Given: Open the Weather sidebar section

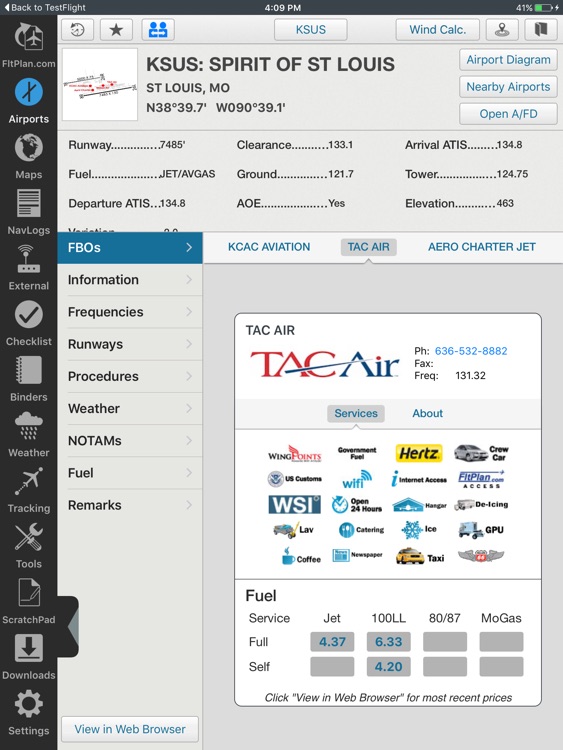Looking at the screenshot, I should tap(28, 434).
